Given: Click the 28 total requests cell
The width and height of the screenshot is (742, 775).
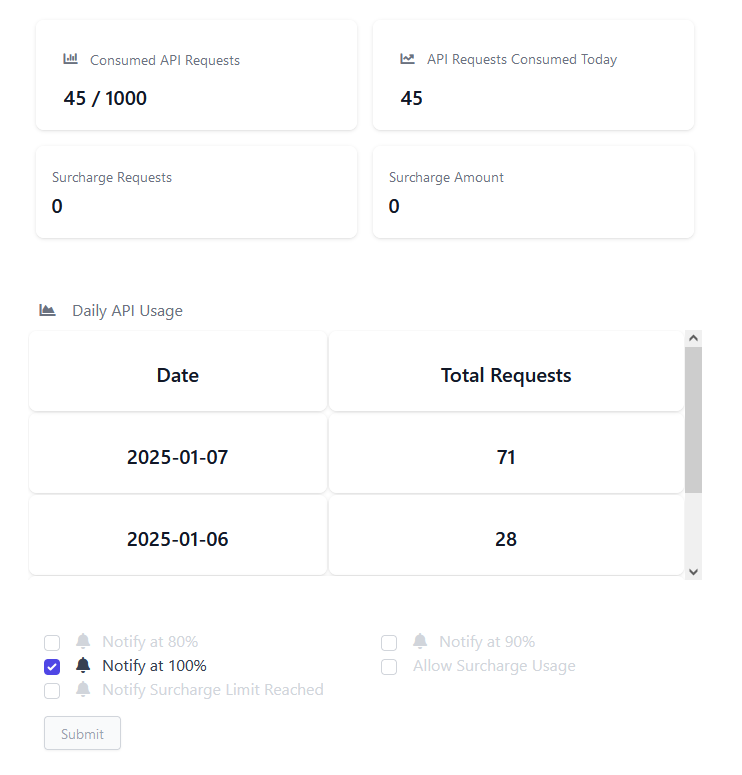Looking at the screenshot, I should [506, 535].
